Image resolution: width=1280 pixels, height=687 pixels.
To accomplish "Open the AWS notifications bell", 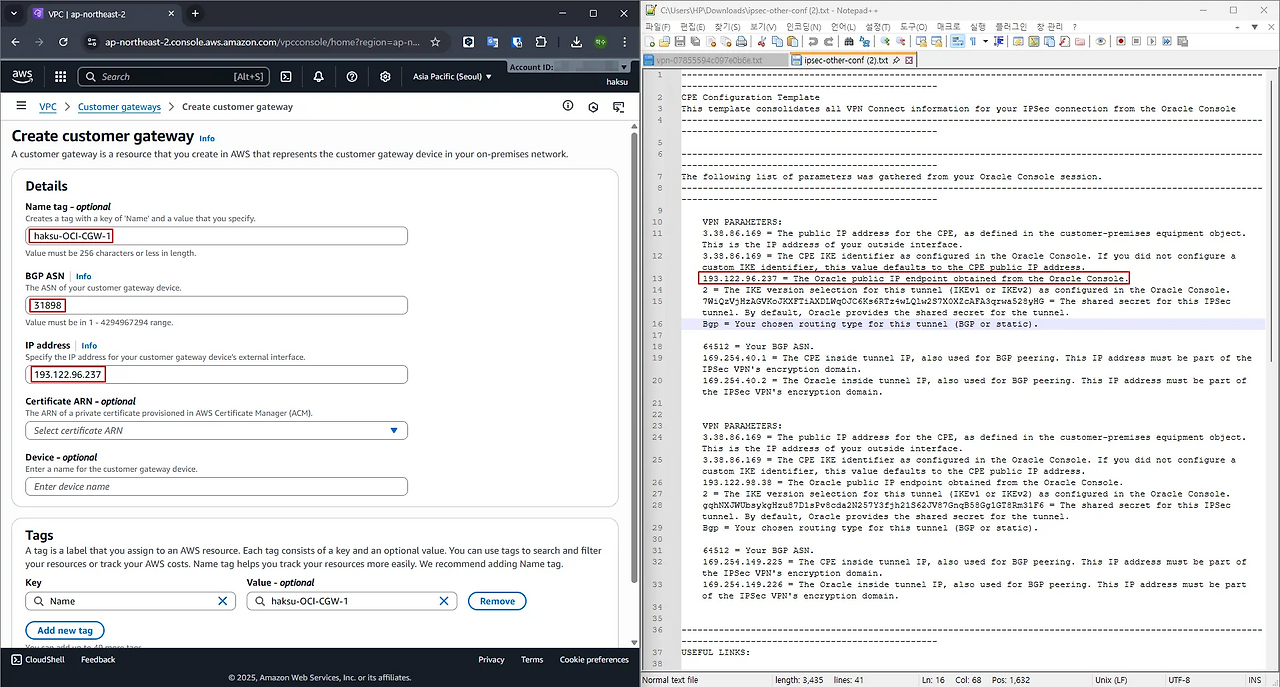I will coord(318,76).
